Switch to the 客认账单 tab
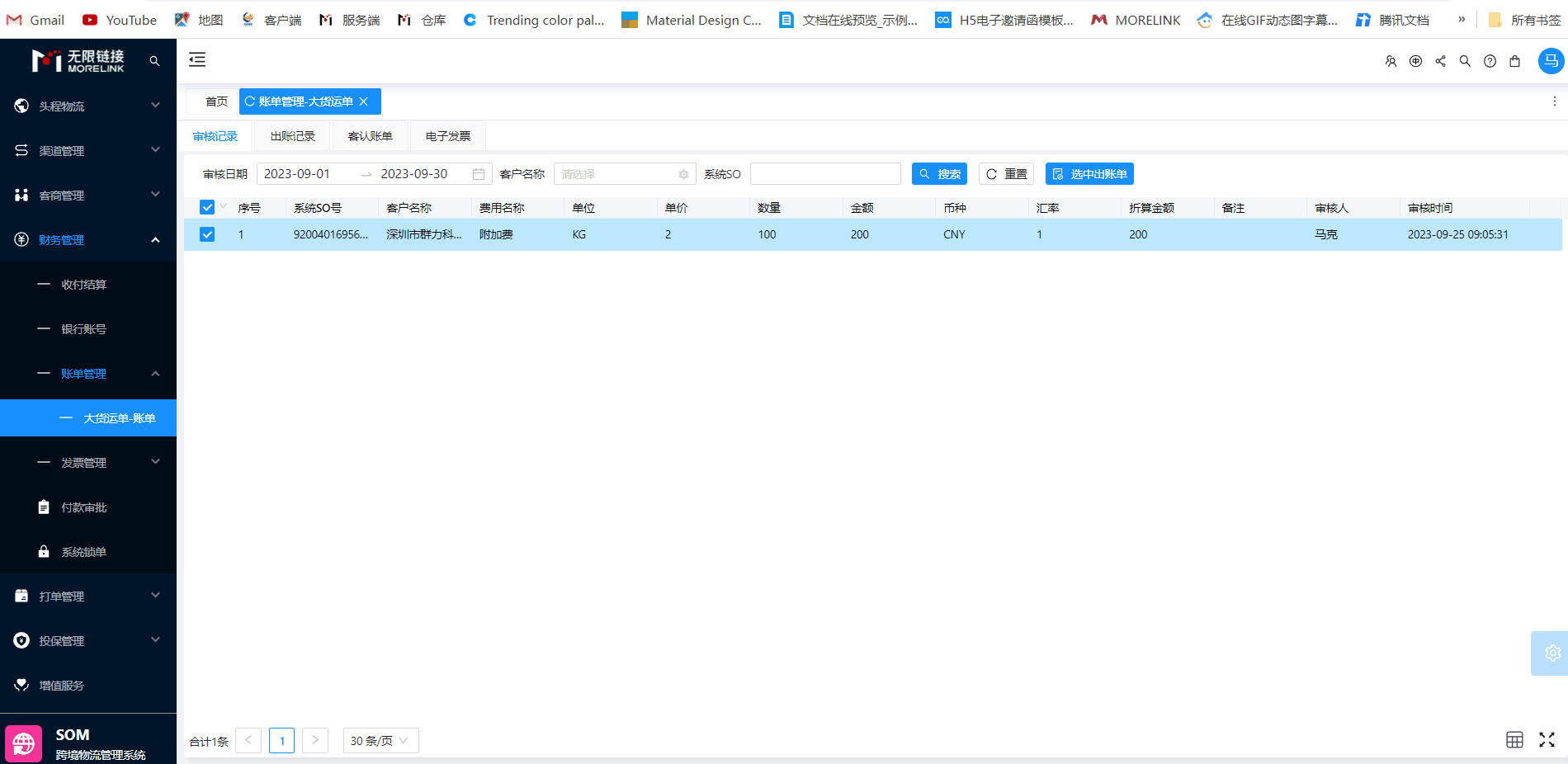The width and height of the screenshot is (1568, 764). pos(371,136)
